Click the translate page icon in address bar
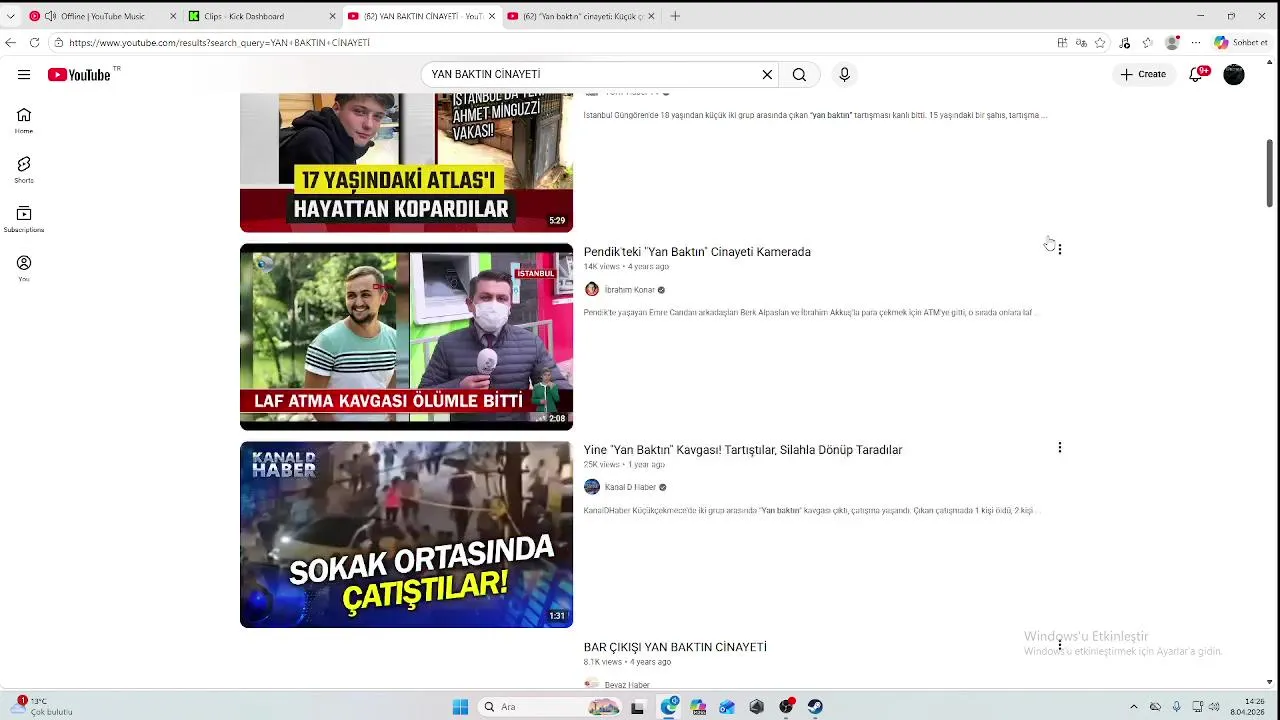This screenshot has height=720, width=1280. pos(1081,43)
